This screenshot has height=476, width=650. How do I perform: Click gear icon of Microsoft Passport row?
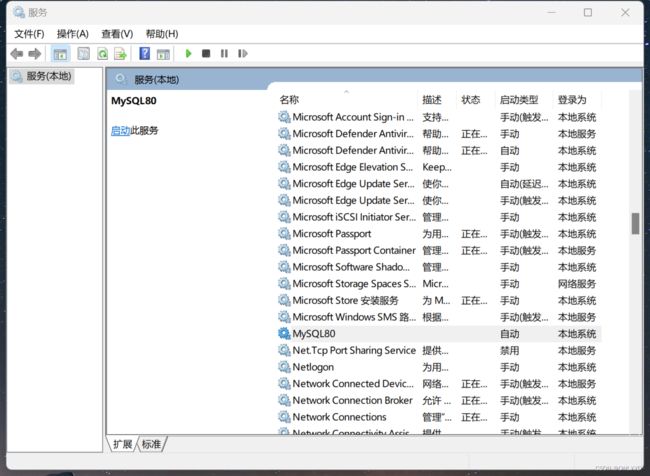tap(284, 234)
